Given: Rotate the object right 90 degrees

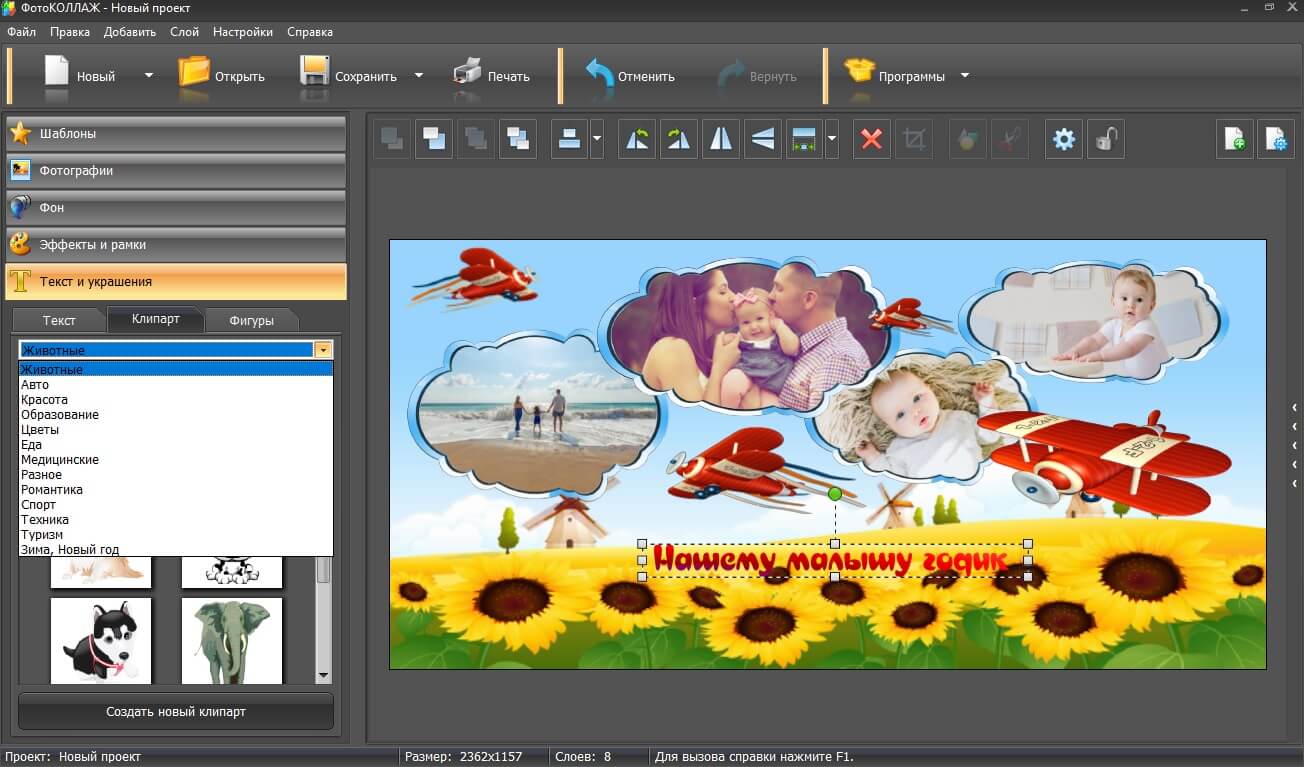Looking at the screenshot, I should click(x=679, y=140).
